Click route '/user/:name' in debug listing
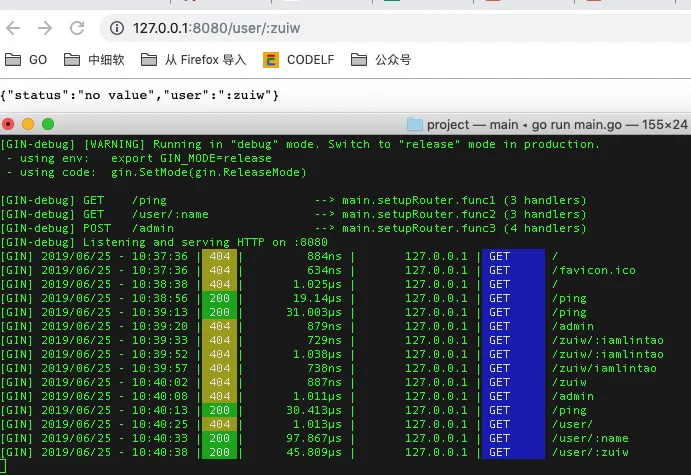The width and height of the screenshot is (691, 475). pyautogui.click(x=171, y=215)
